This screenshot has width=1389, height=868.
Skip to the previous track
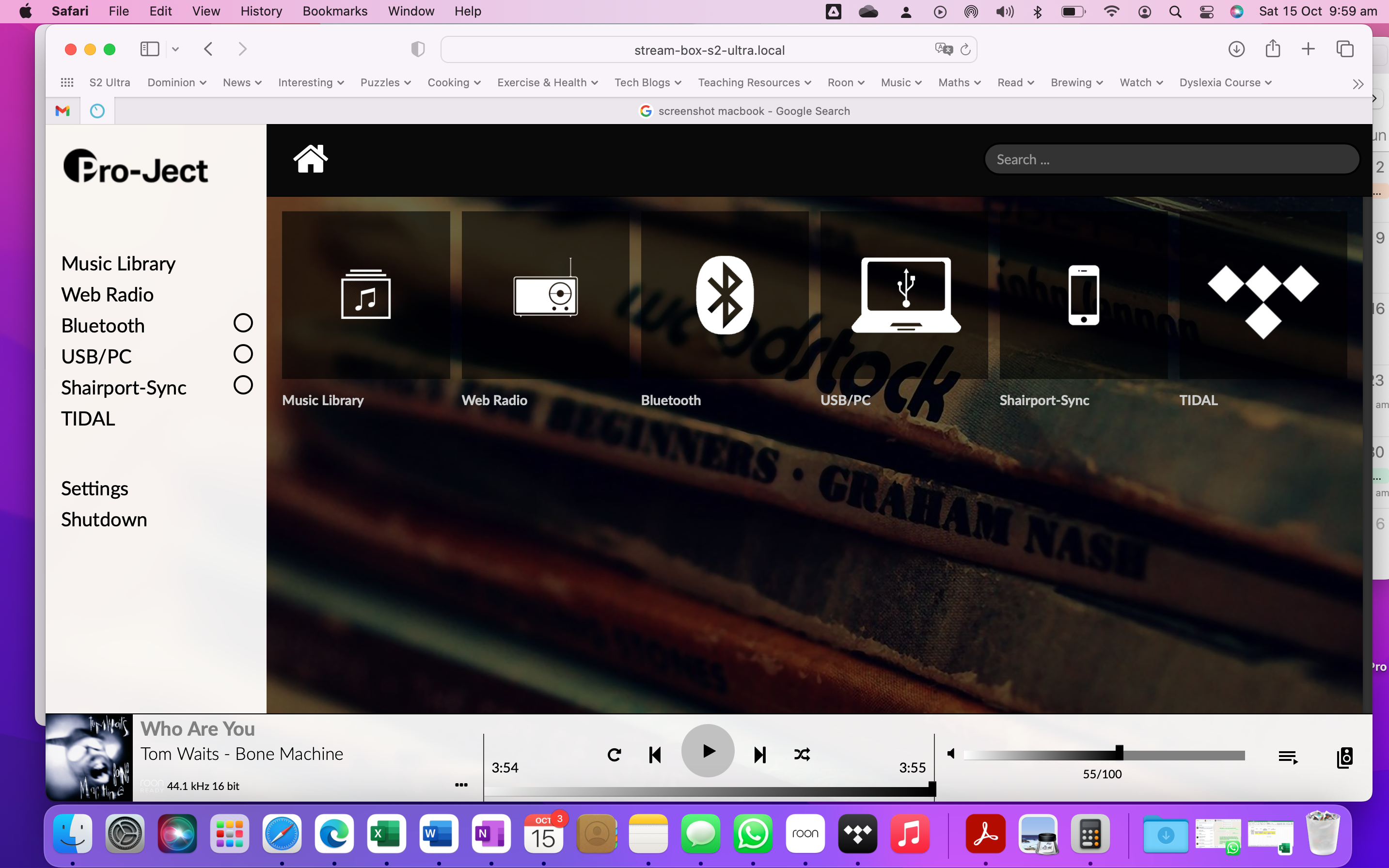tap(655, 754)
